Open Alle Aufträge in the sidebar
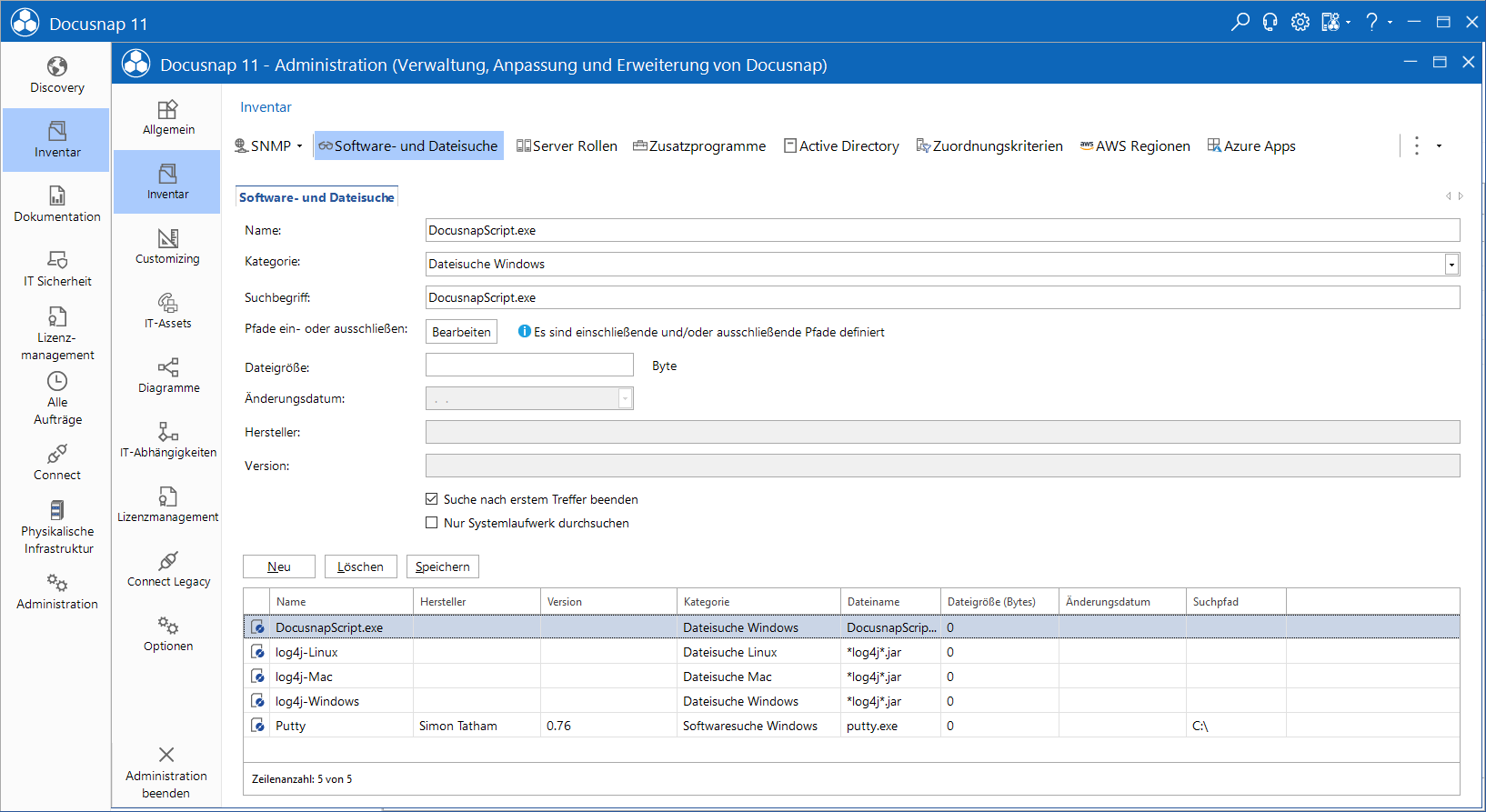 click(56, 398)
